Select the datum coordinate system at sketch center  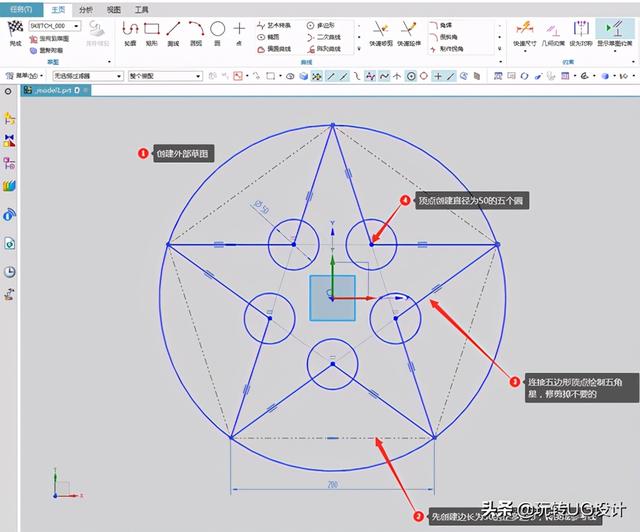click(332, 297)
